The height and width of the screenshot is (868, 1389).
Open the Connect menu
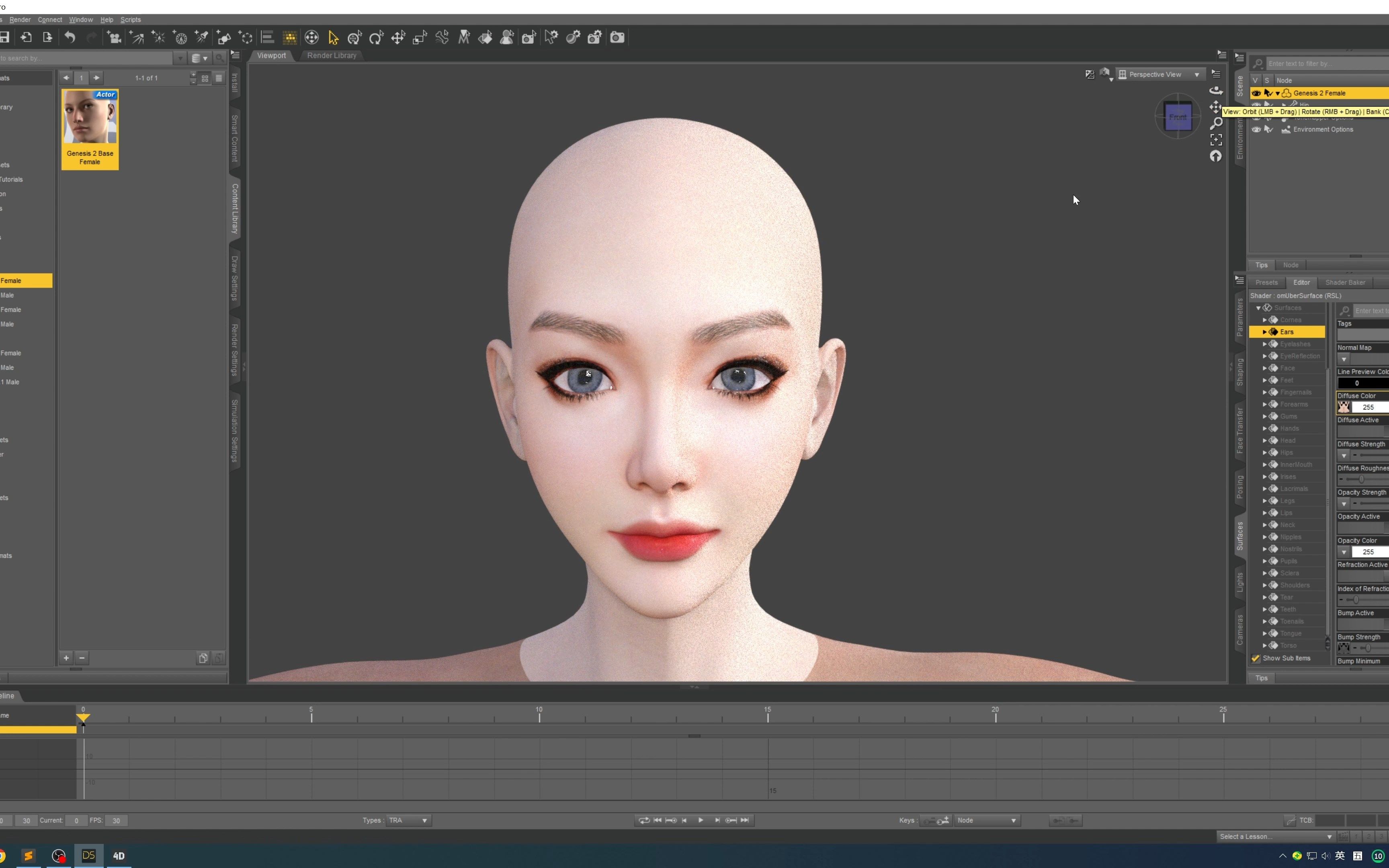pos(50,20)
